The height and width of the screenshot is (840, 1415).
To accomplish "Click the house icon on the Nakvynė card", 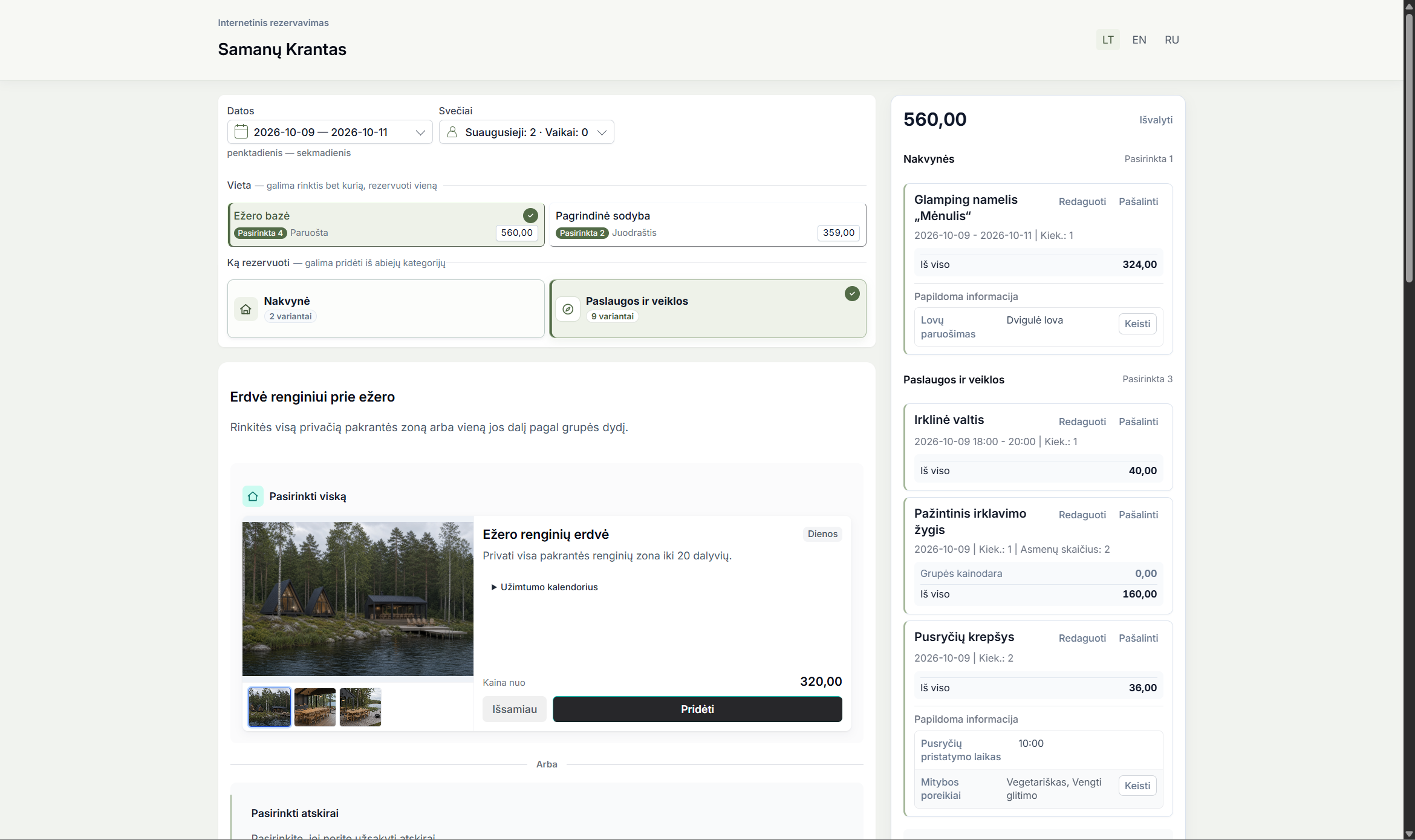I will [x=246, y=309].
